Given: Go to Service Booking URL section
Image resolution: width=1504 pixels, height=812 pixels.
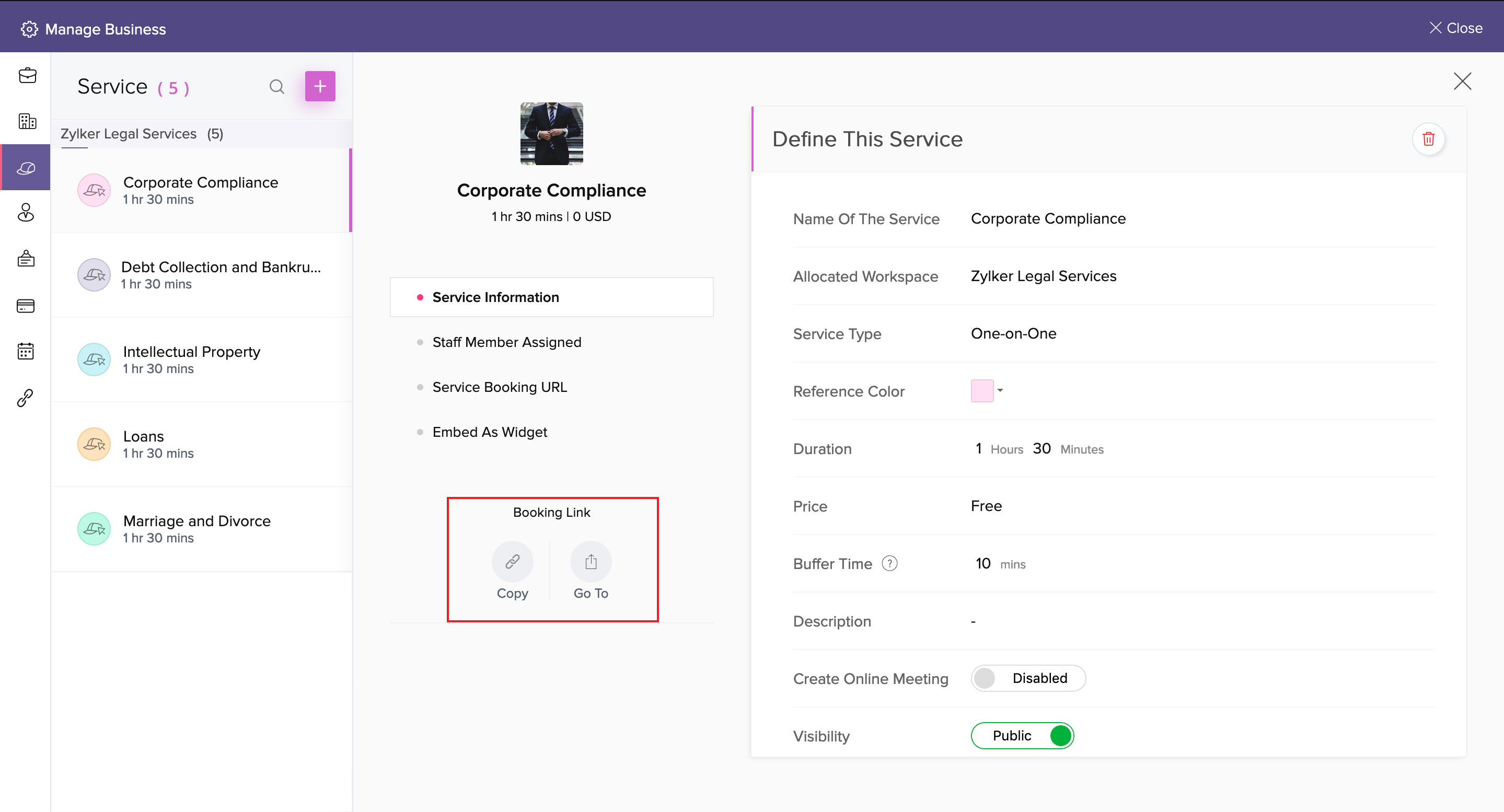Looking at the screenshot, I should click(499, 387).
